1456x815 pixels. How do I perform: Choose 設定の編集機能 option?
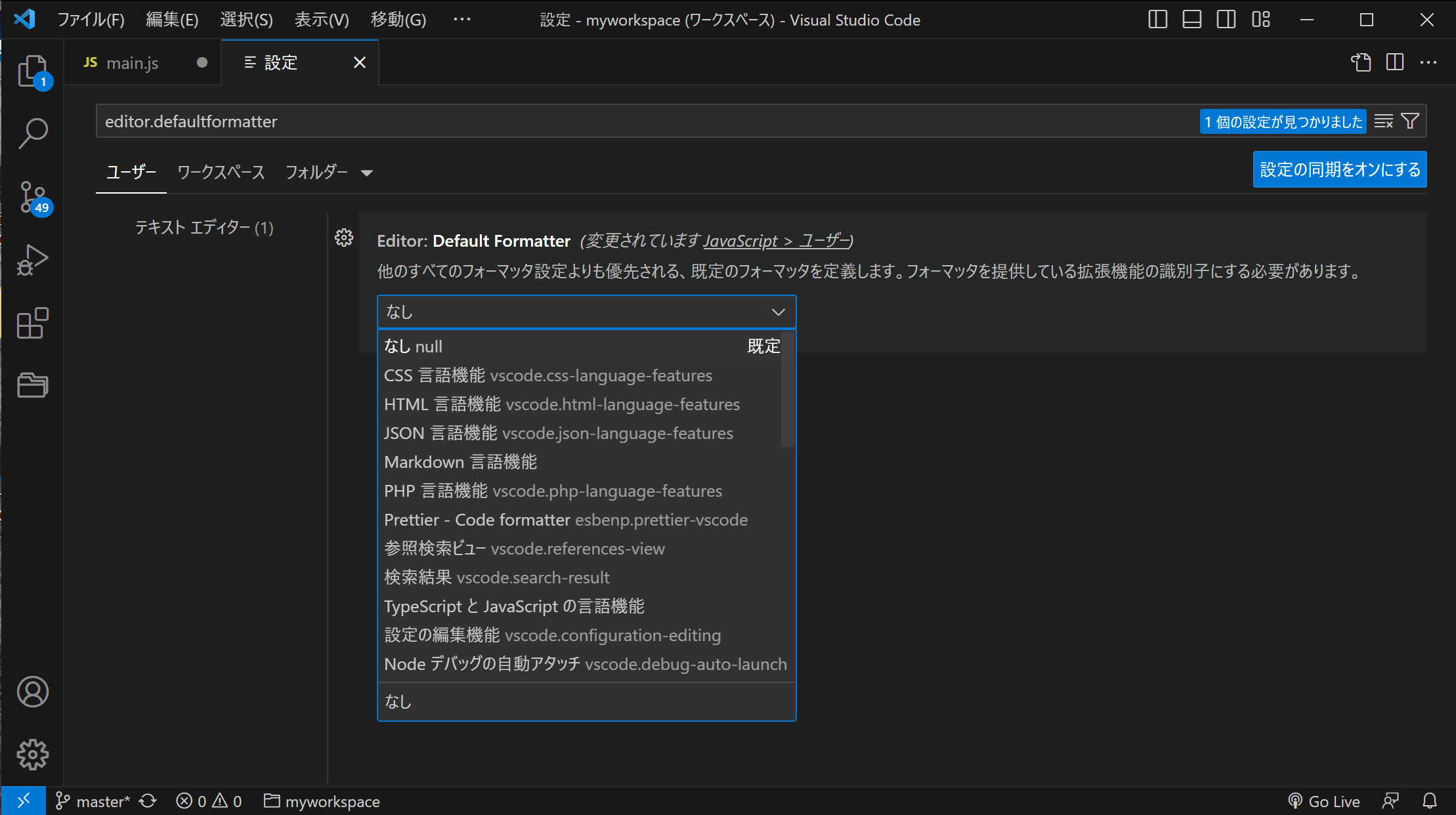click(586, 635)
